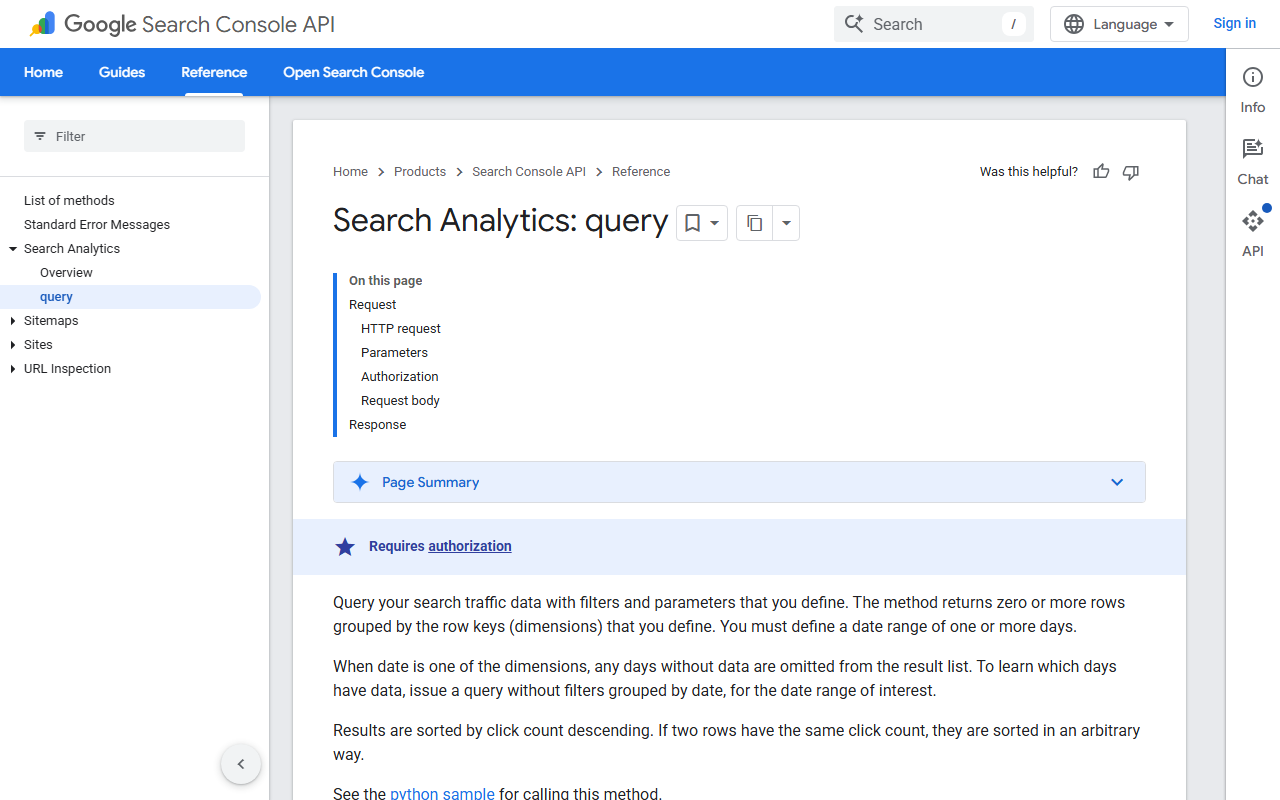Select Overview under Search Analytics
This screenshot has height=800, width=1280.
66,273
